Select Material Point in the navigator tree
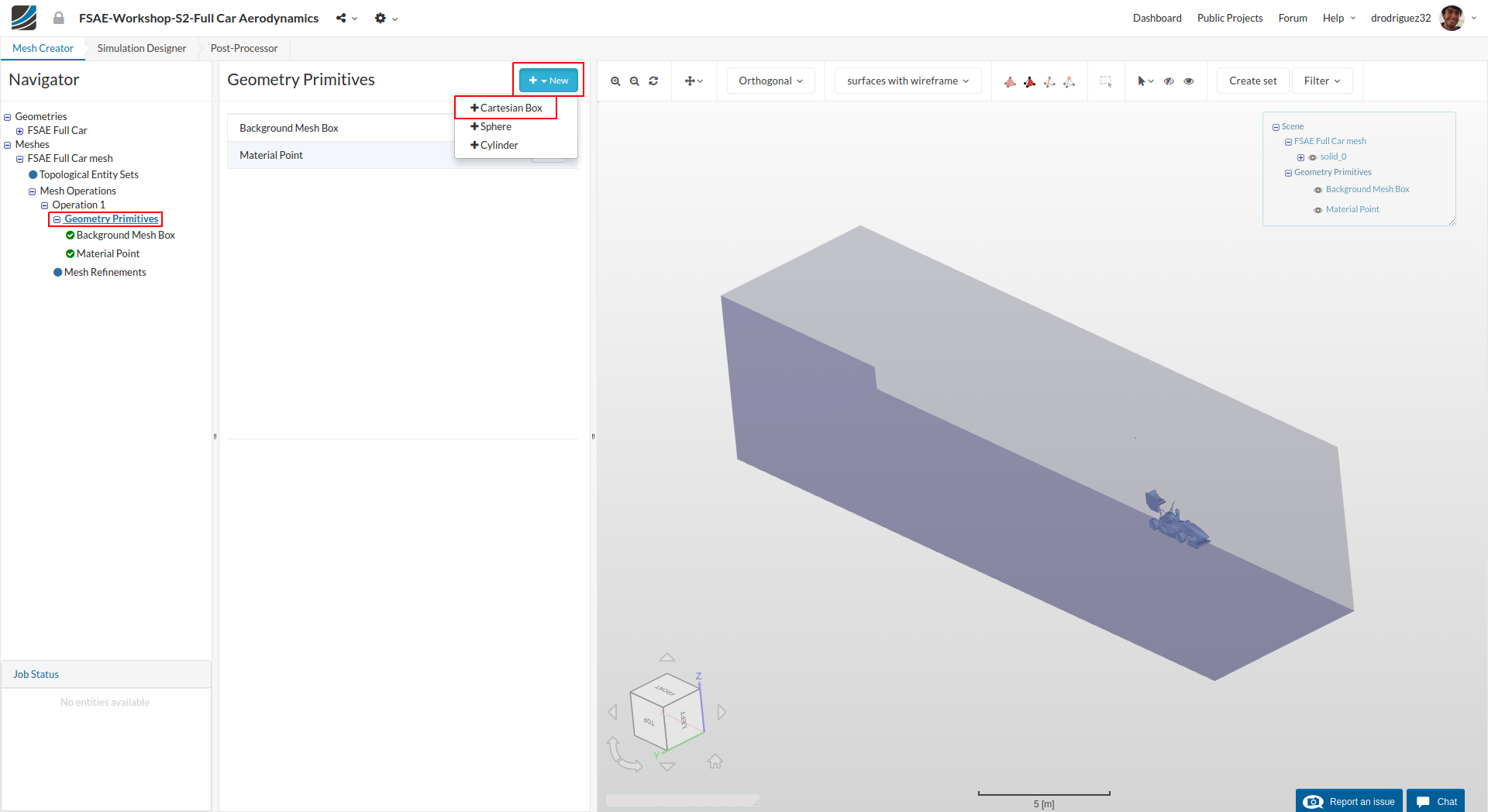 [x=108, y=253]
